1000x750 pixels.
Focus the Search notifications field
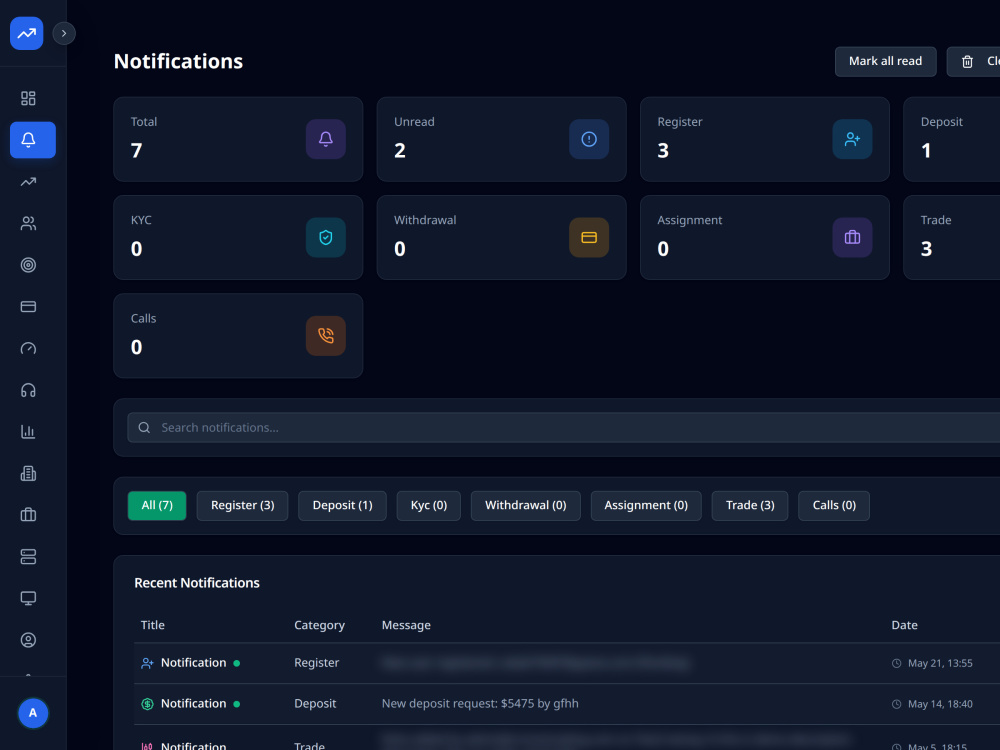(564, 427)
